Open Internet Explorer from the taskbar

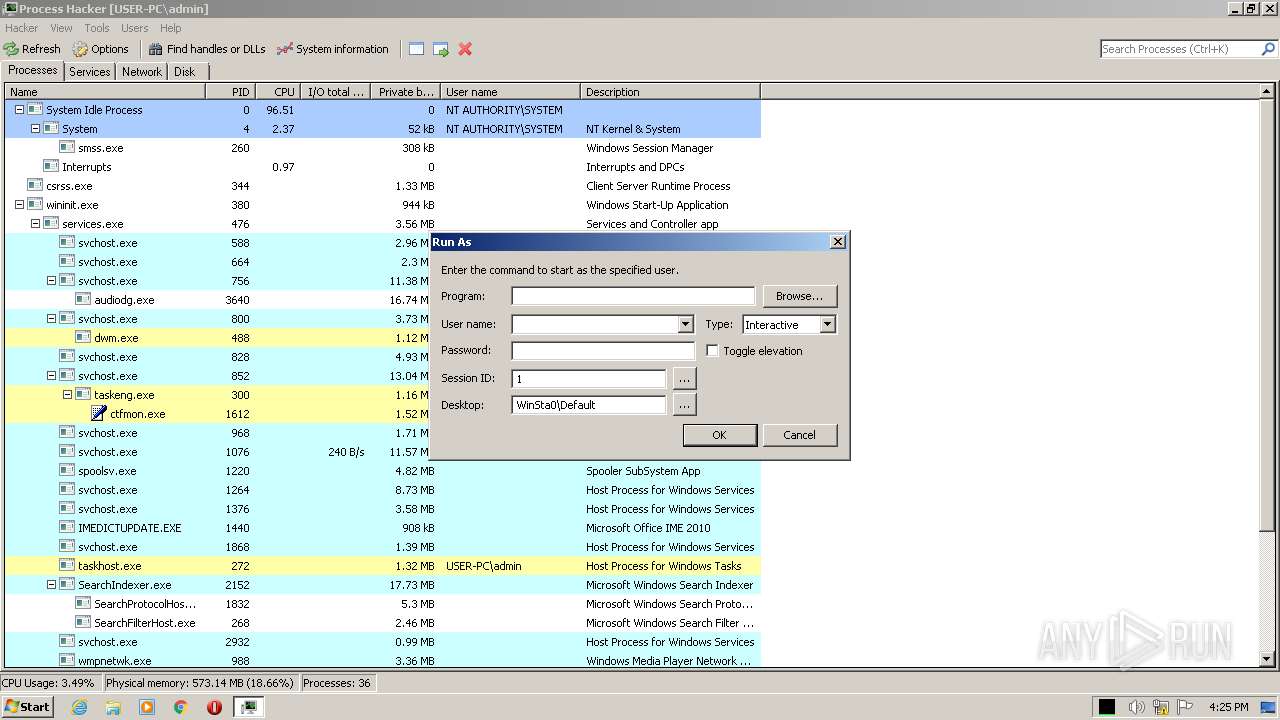[79, 707]
